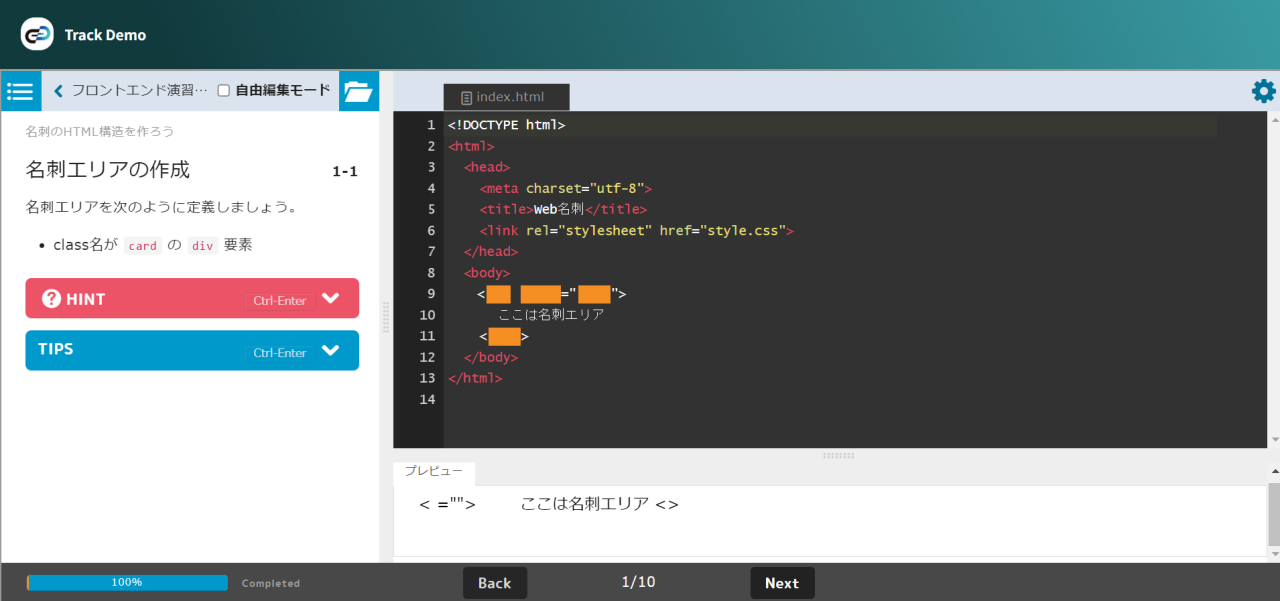Click the file icon on index.html tab

click(x=466, y=98)
